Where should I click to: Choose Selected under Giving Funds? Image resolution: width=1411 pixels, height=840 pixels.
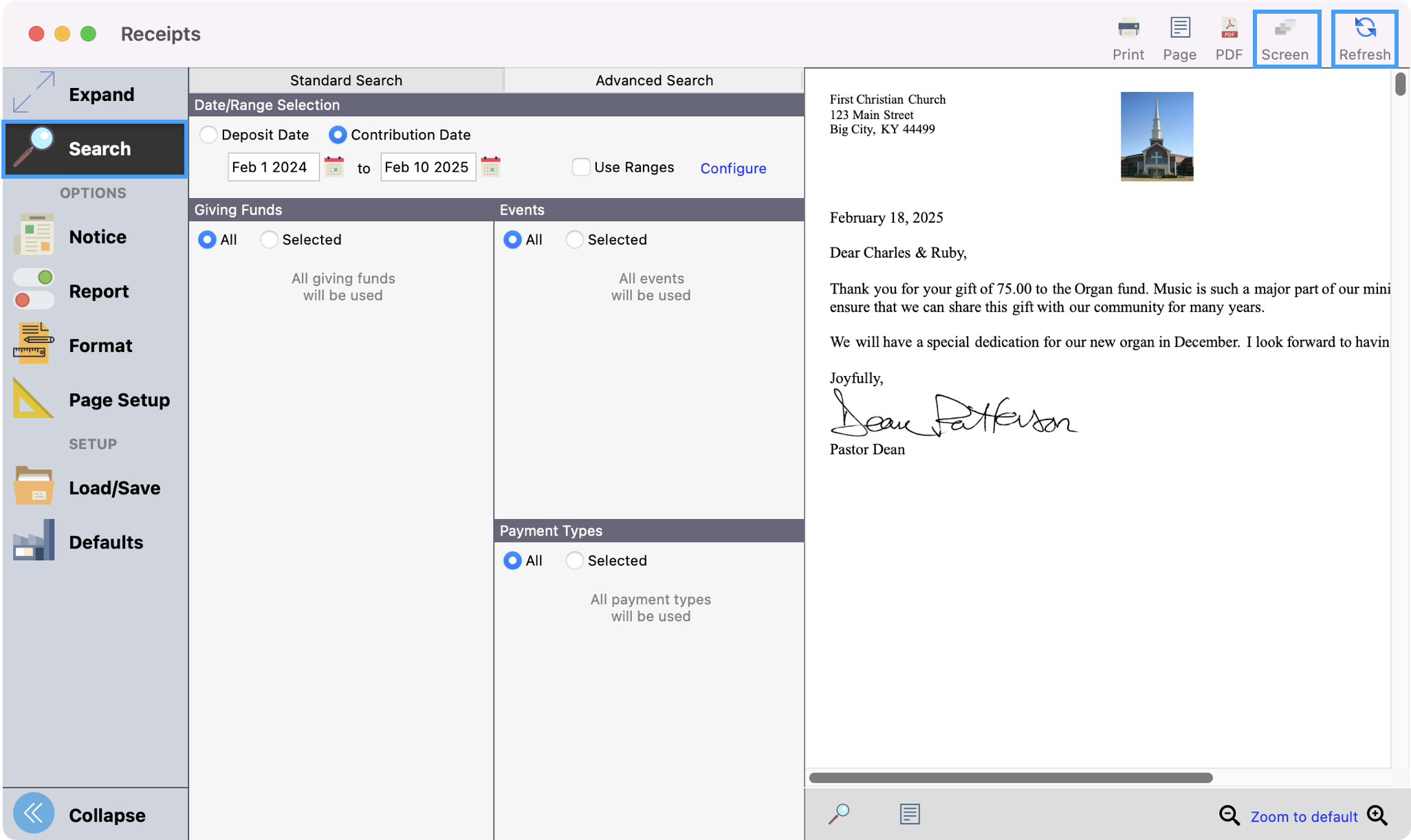(x=270, y=239)
